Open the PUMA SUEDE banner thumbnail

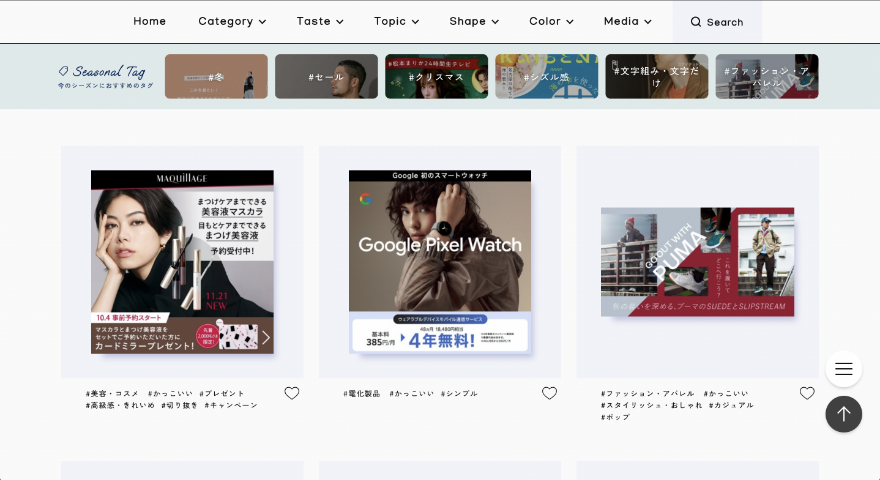pos(698,262)
